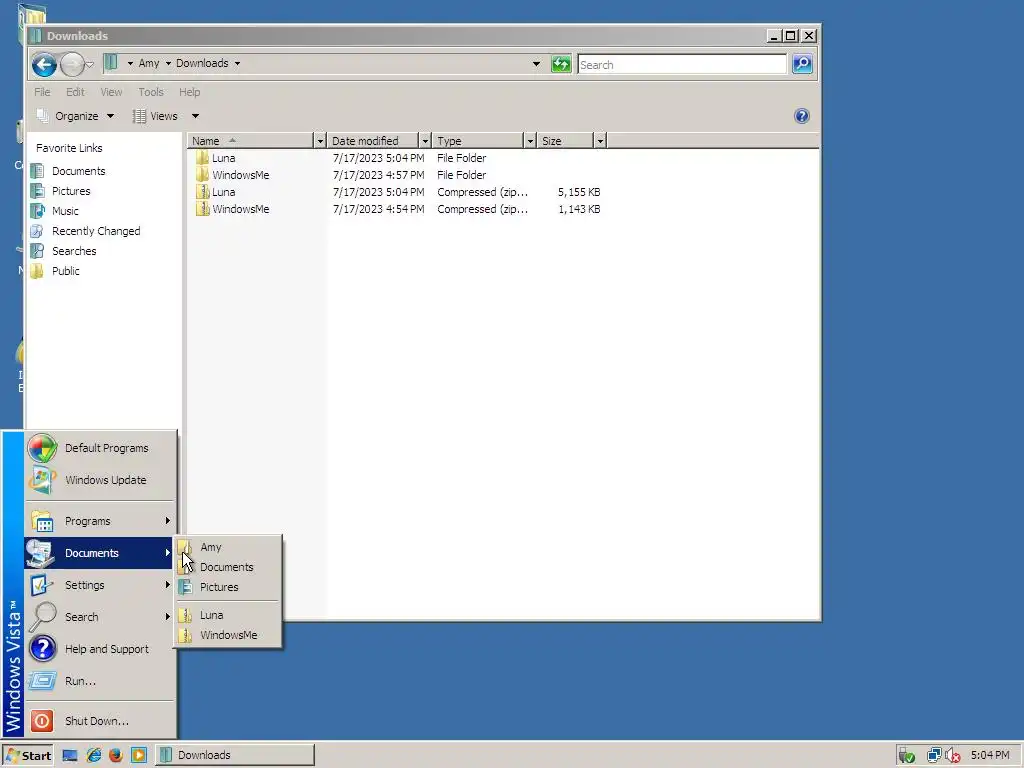1024x768 pixels.
Task: Expand Programs in the Start menu
Action: point(101,521)
